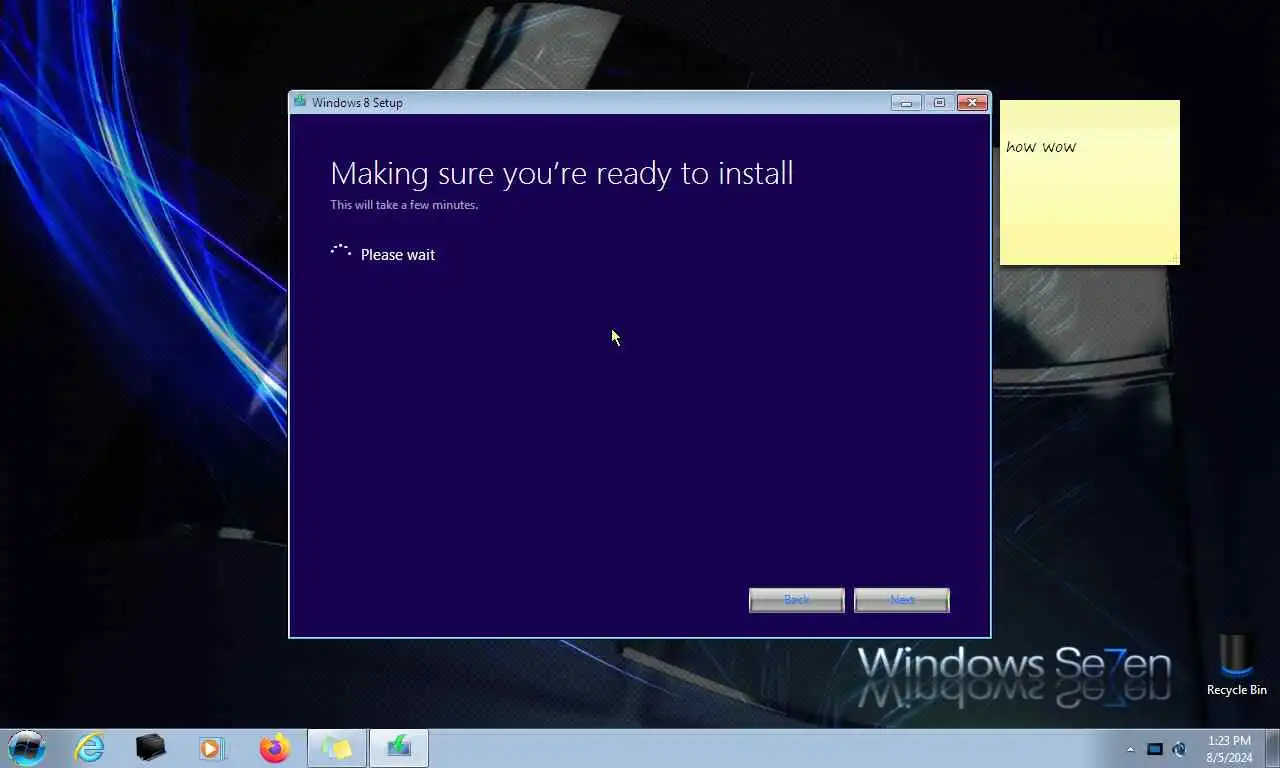The width and height of the screenshot is (1280, 768).
Task: Open the volume tray icon
Action: (x=1179, y=749)
